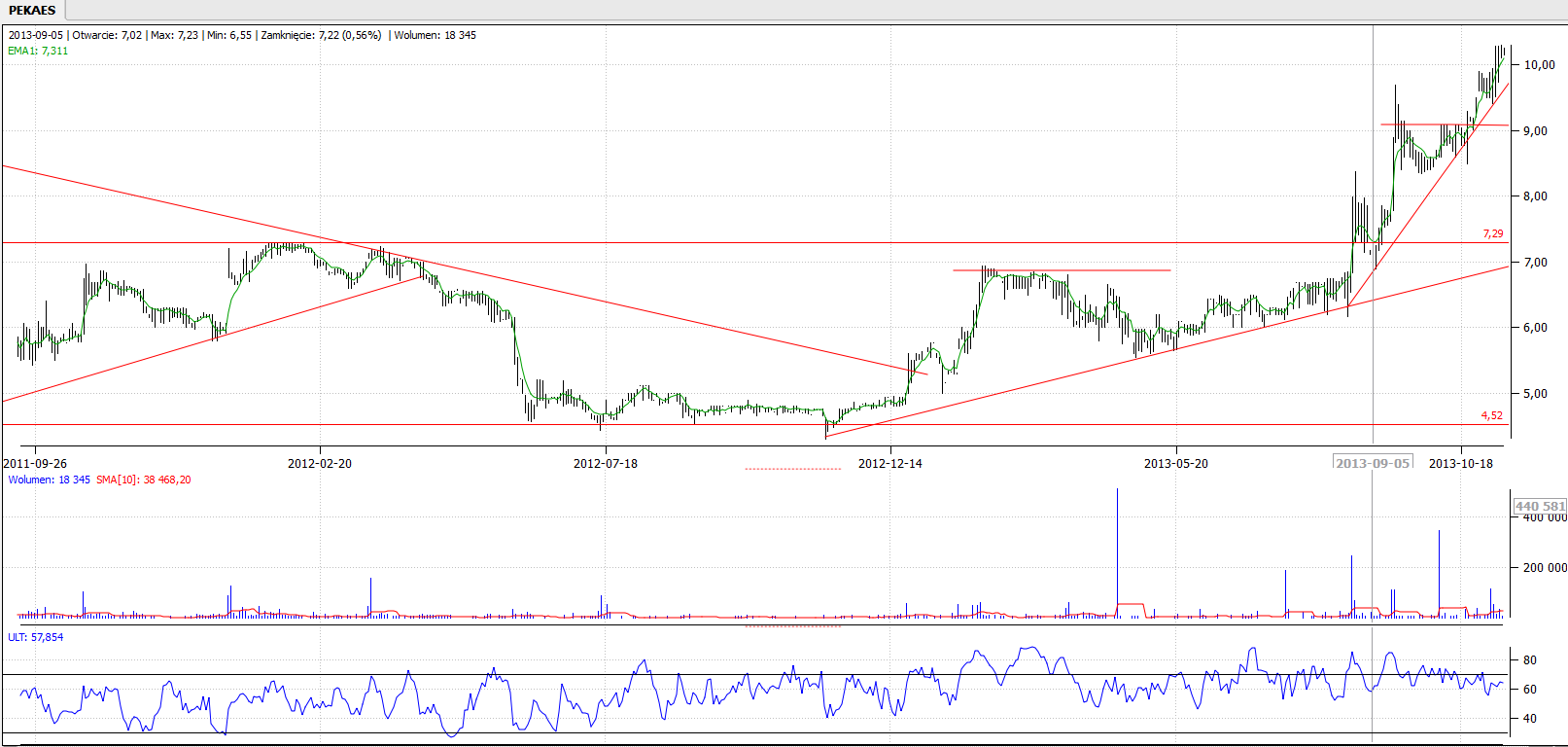Click the Max: 7,23 header value

tap(175, 35)
